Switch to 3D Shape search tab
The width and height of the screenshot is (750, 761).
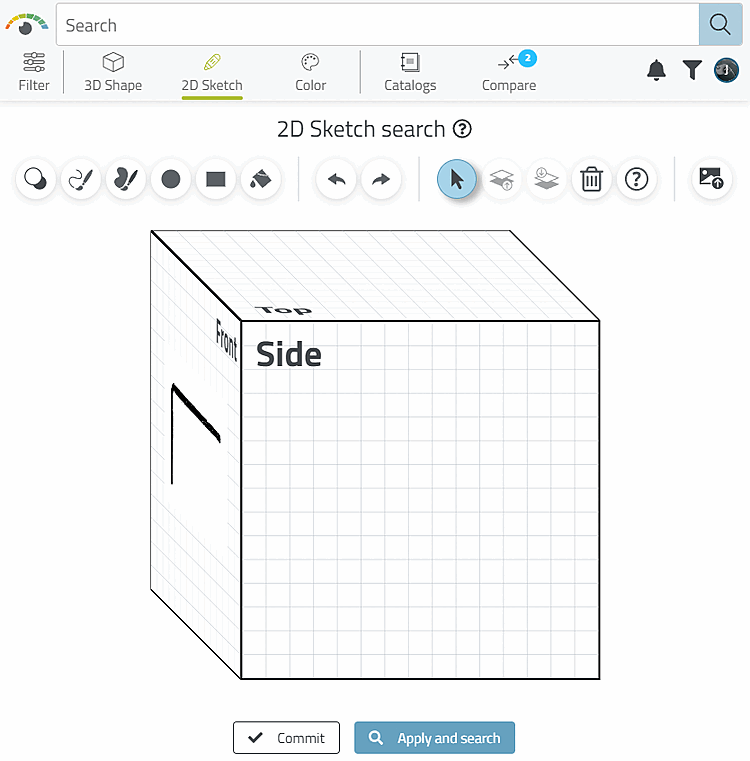(113, 72)
